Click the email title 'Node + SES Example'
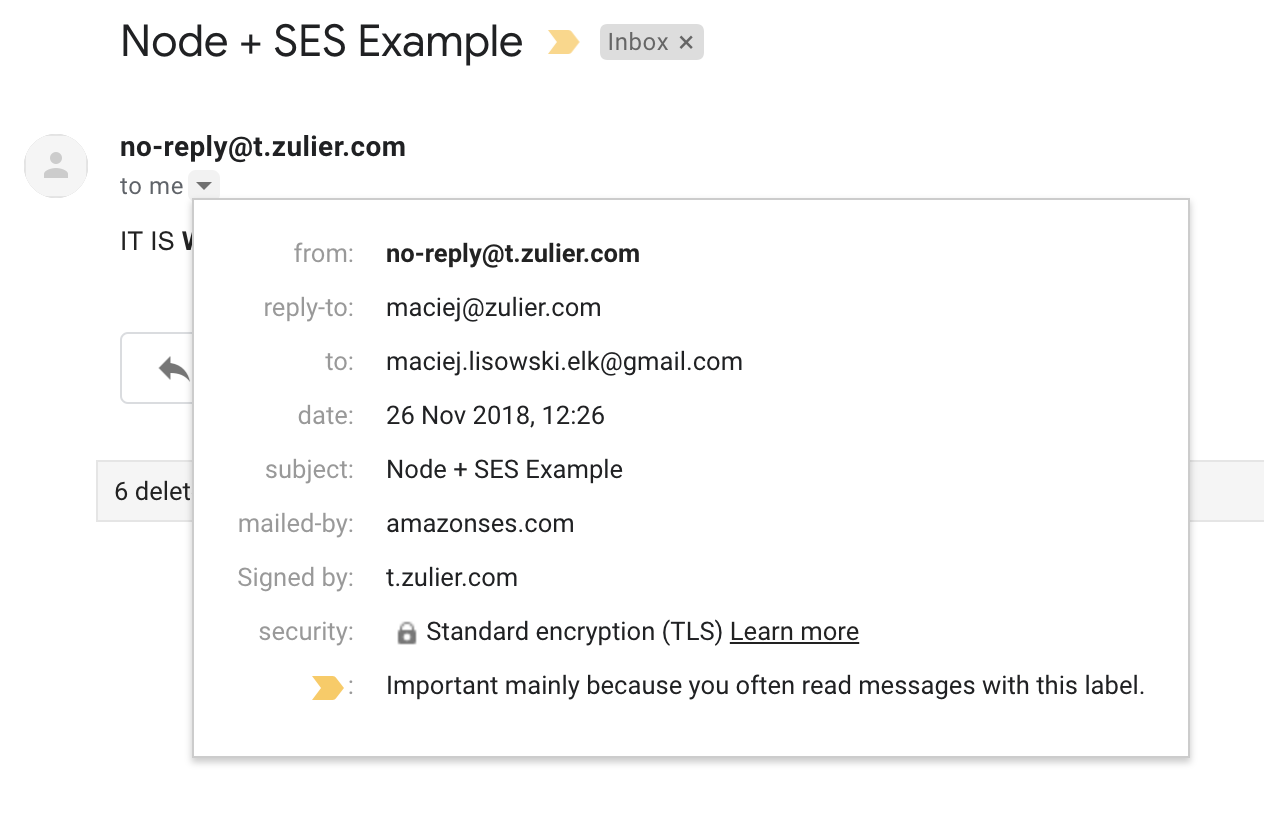 coord(321,42)
